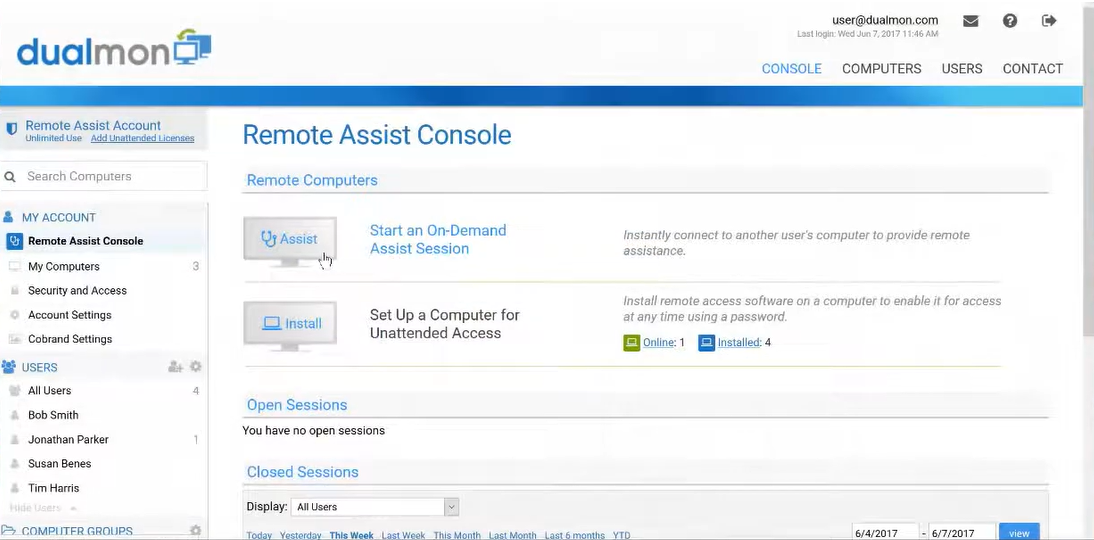The height and width of the screenshot is (540, 1094).
Task: Open the USERS tab
Action: (x=961, y=68)
